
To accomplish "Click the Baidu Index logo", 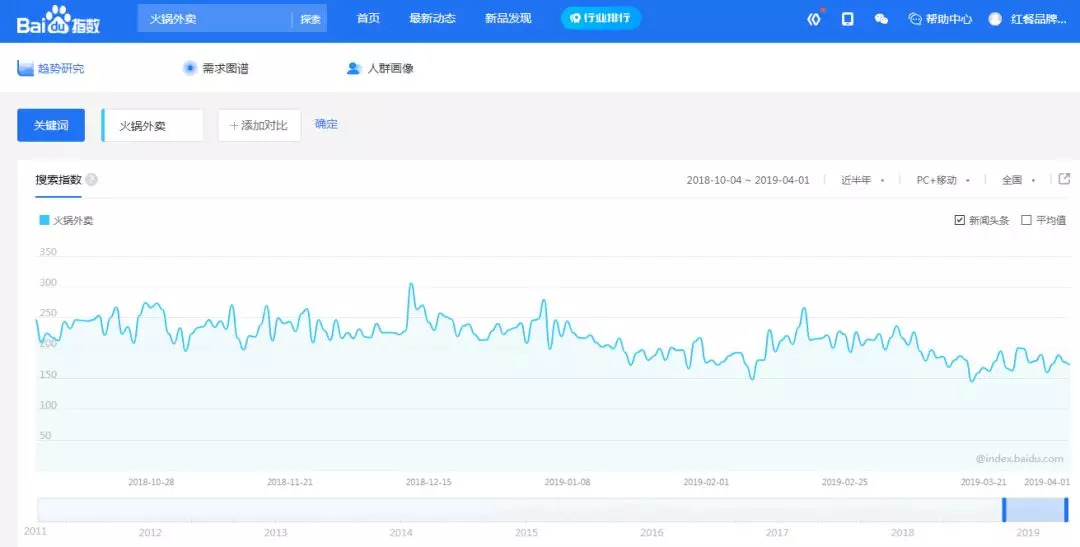I will click(x=59, y=20).
